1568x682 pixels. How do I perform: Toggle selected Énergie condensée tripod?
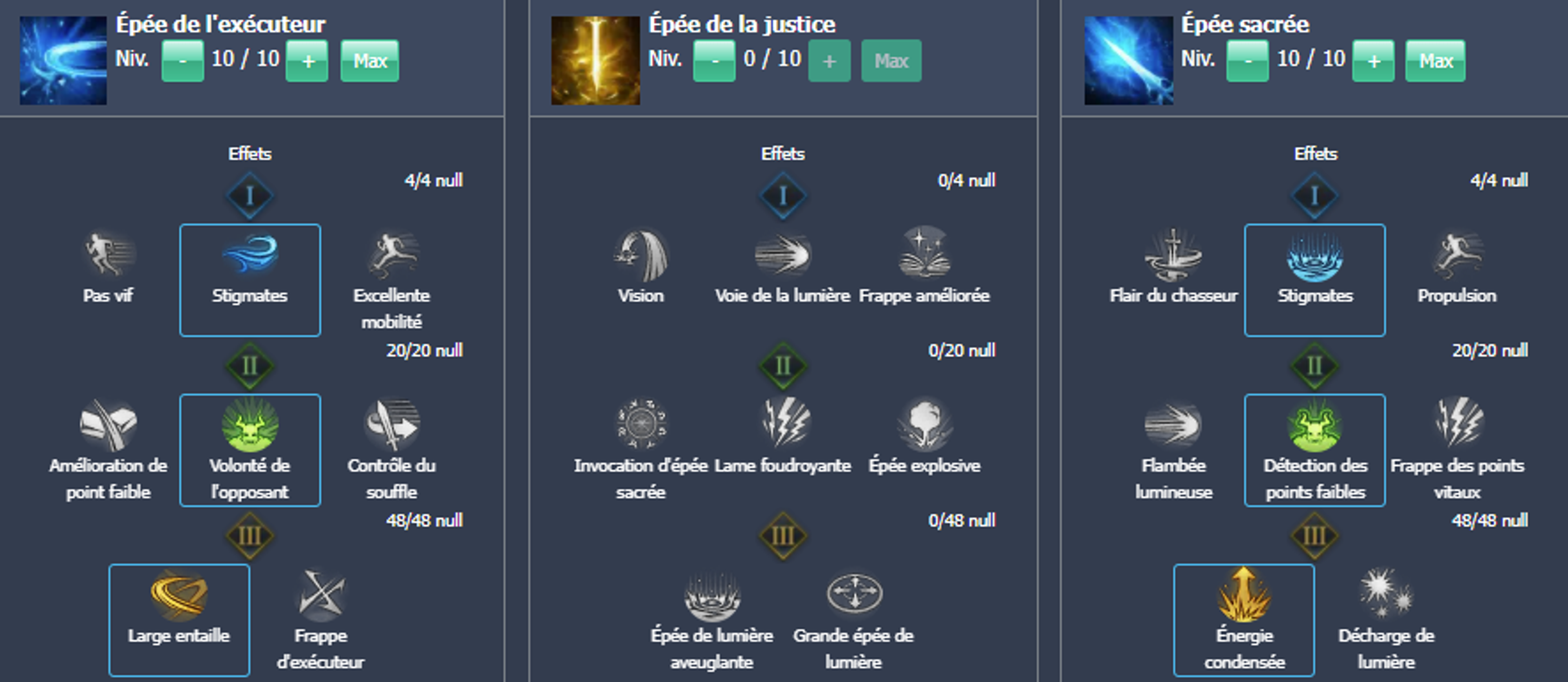tap(1244, 620)
